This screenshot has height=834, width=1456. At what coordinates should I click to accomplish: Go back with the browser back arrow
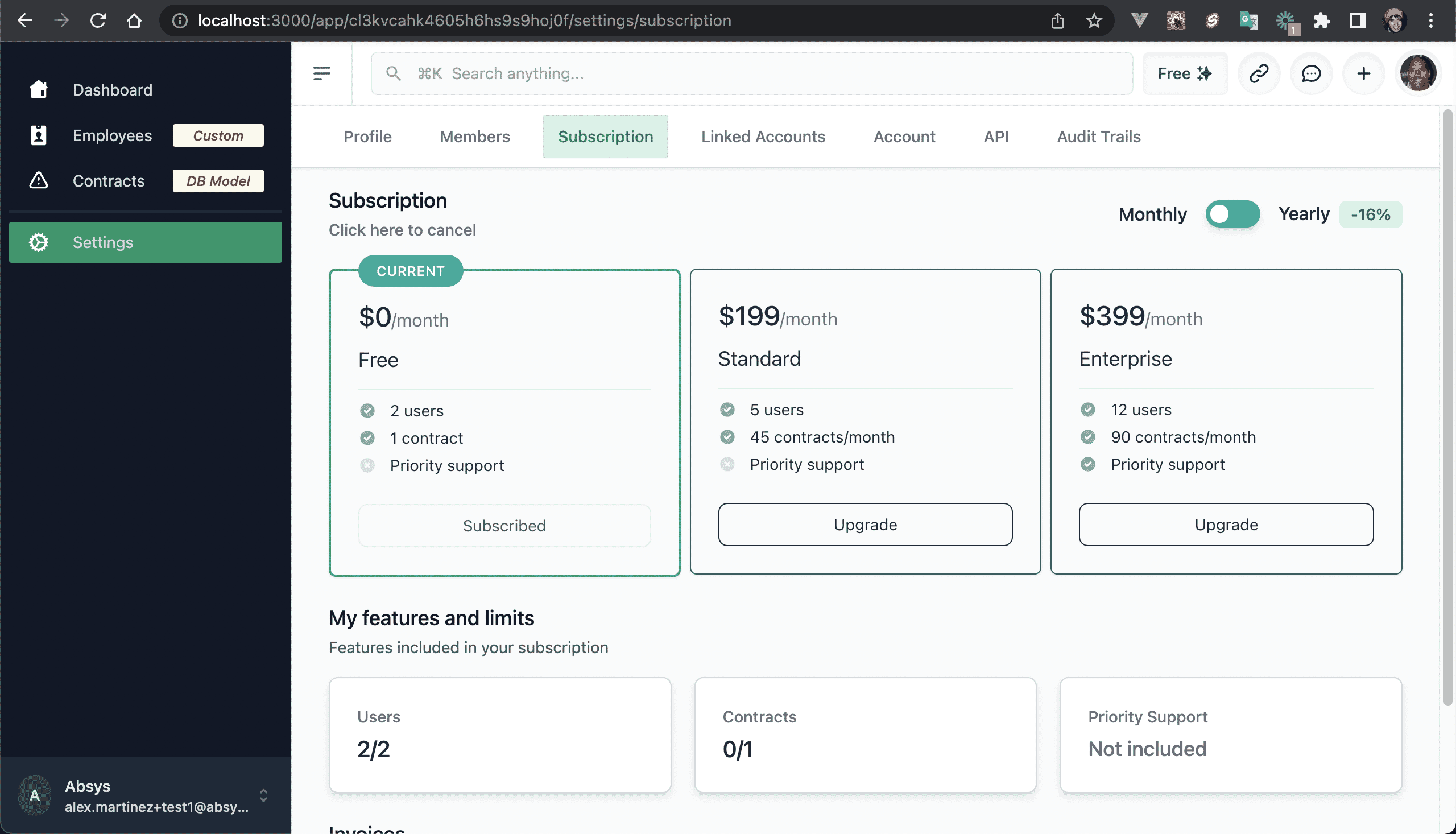point(24,20)
